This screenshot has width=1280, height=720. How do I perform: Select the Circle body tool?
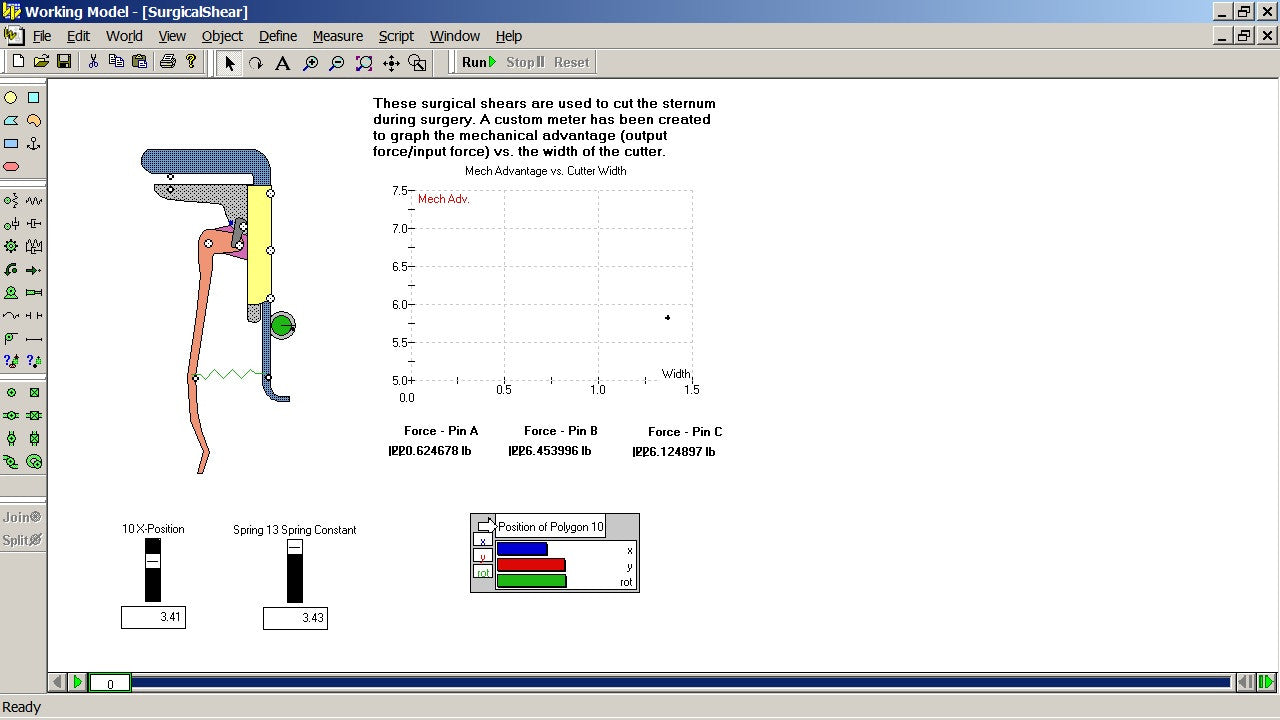click(11, 98)
